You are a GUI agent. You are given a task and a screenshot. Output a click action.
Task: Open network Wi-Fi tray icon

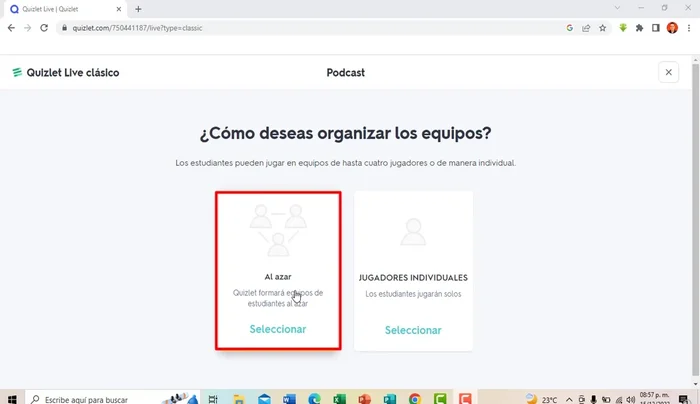click(x=619, y=400)
